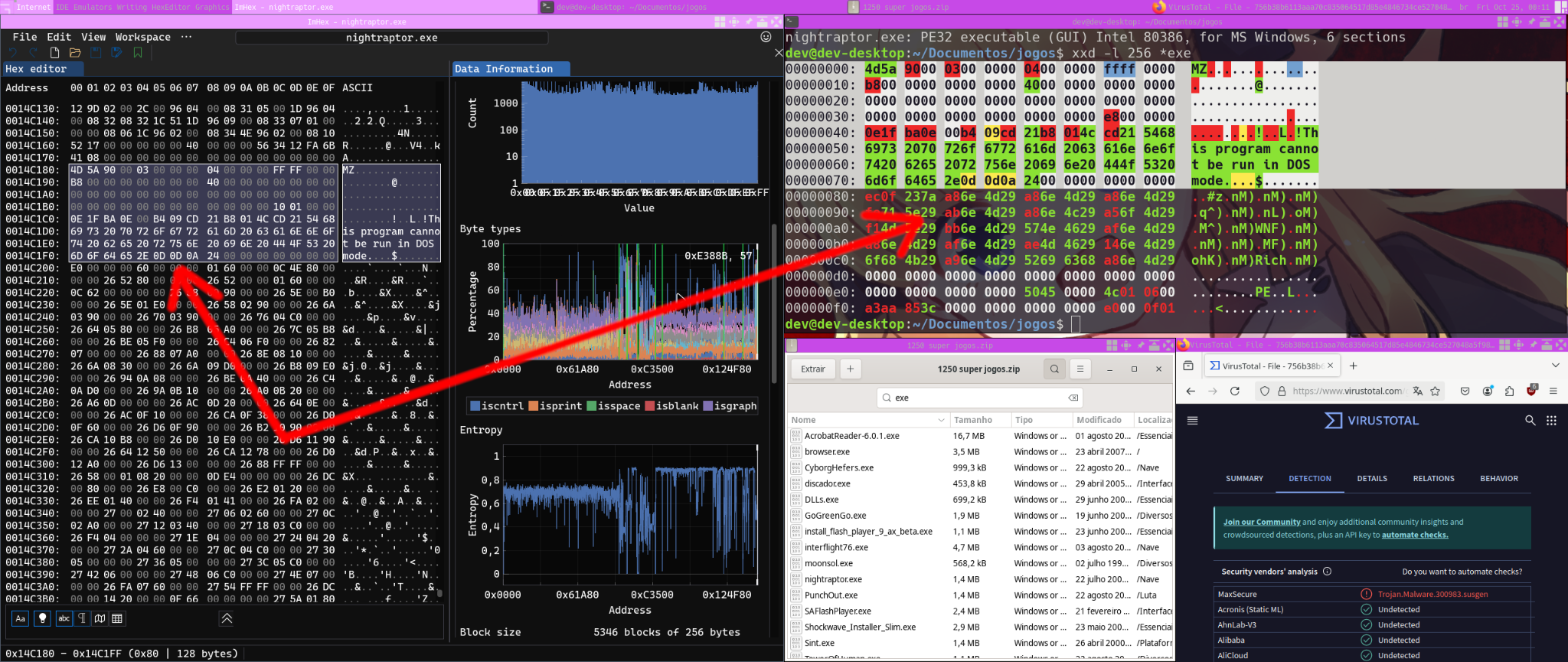The image size is (1568, 662).
Task: Click the iscntrl legend color swatch
Action: pos(475,406)
